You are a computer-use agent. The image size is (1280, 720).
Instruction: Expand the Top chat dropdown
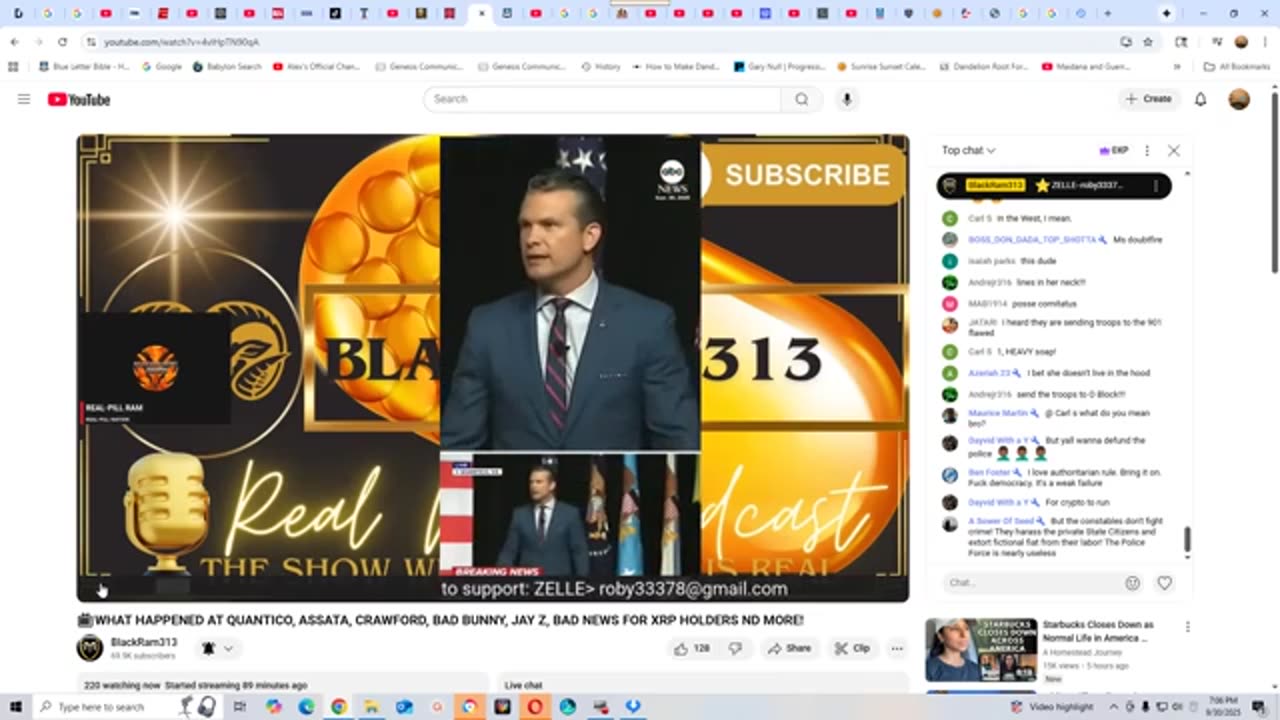(968, 150)
